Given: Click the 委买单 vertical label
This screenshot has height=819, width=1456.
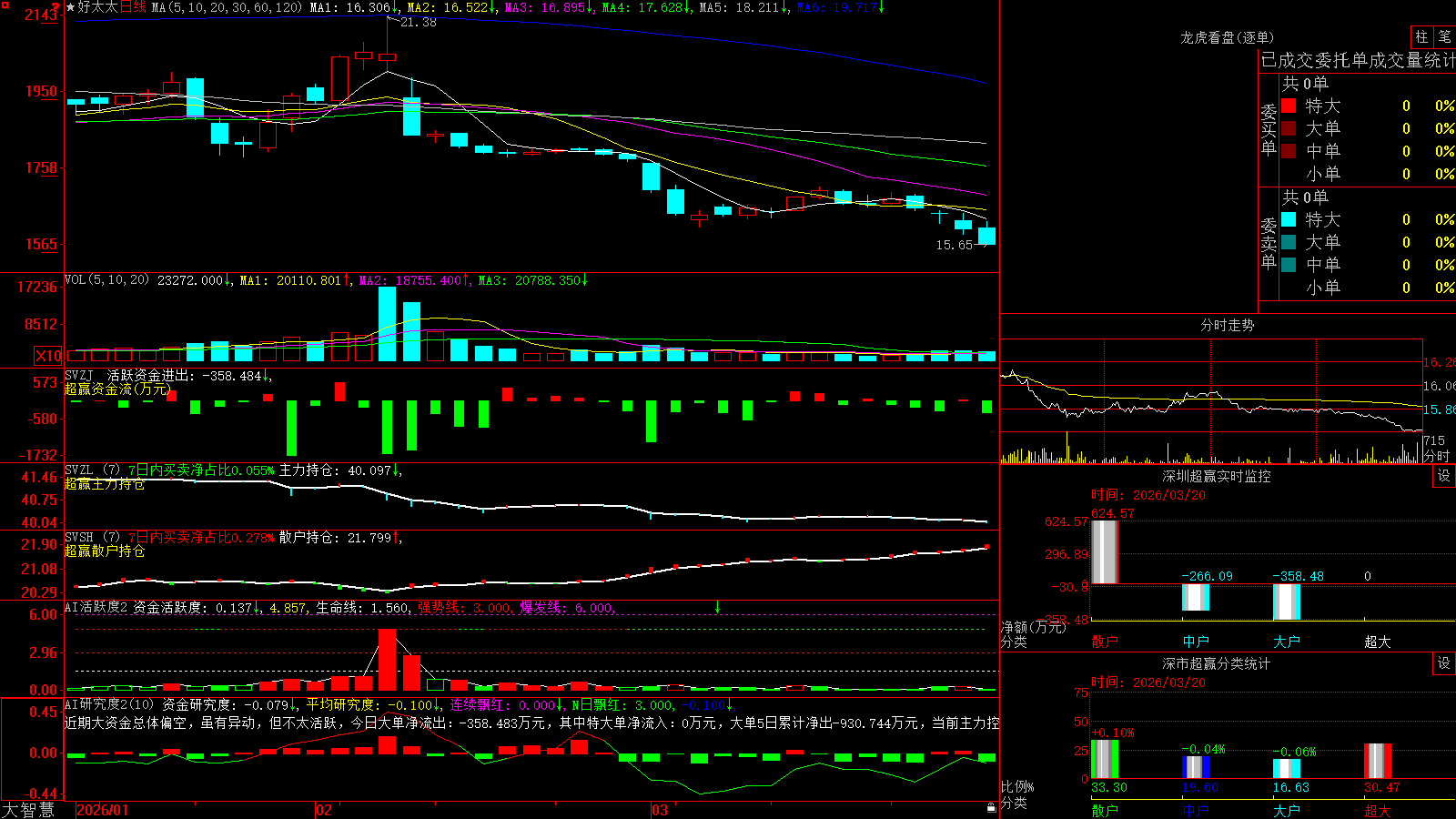Looking at the screenshot, I should coord(1269,130).
